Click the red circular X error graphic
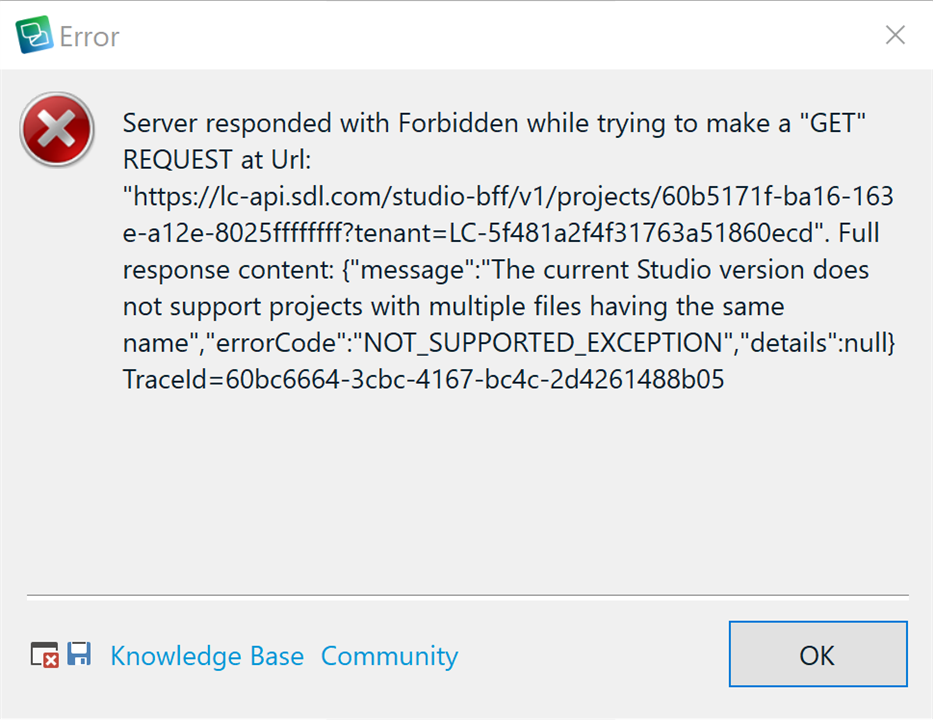 click(56, 129)
